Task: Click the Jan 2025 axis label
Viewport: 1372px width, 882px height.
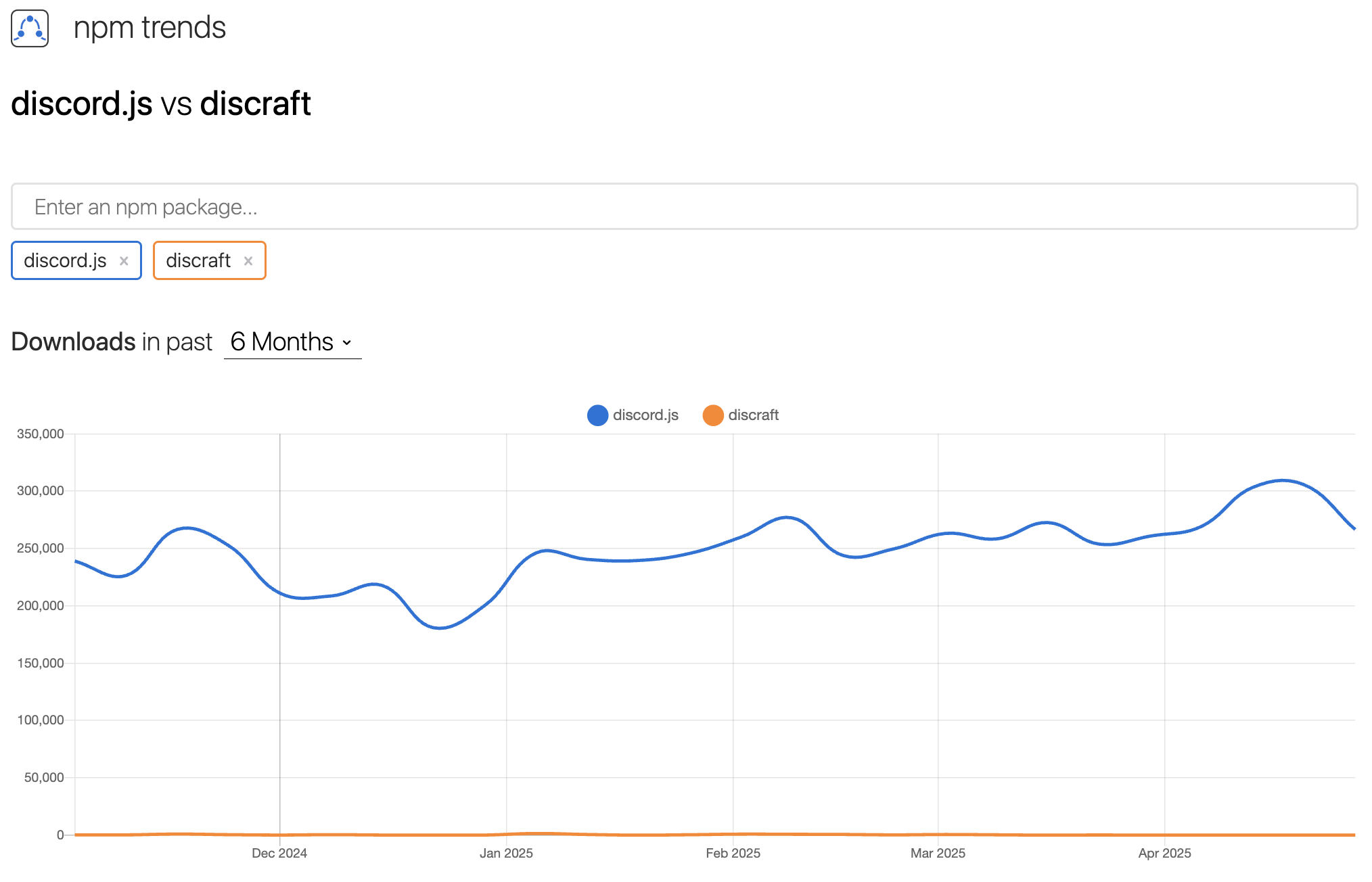Action: (506, 854)
